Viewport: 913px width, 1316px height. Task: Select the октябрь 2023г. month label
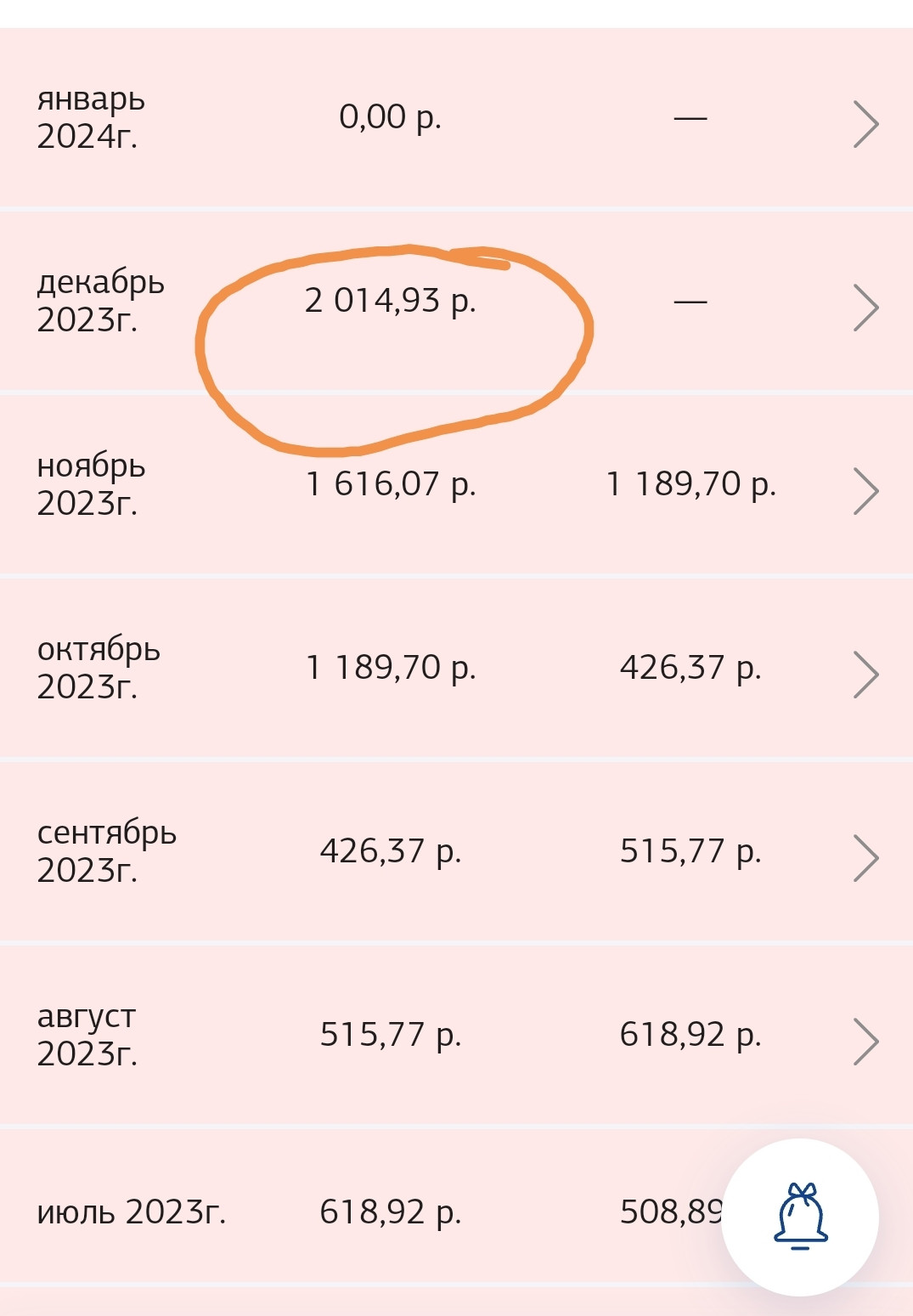click(99, 668)
